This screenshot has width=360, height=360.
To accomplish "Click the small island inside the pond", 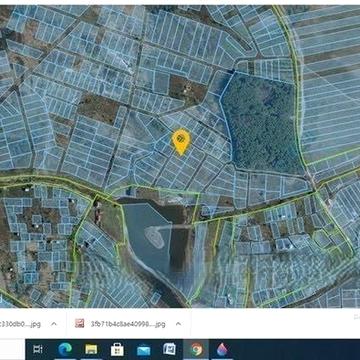I will pos(154,237).
